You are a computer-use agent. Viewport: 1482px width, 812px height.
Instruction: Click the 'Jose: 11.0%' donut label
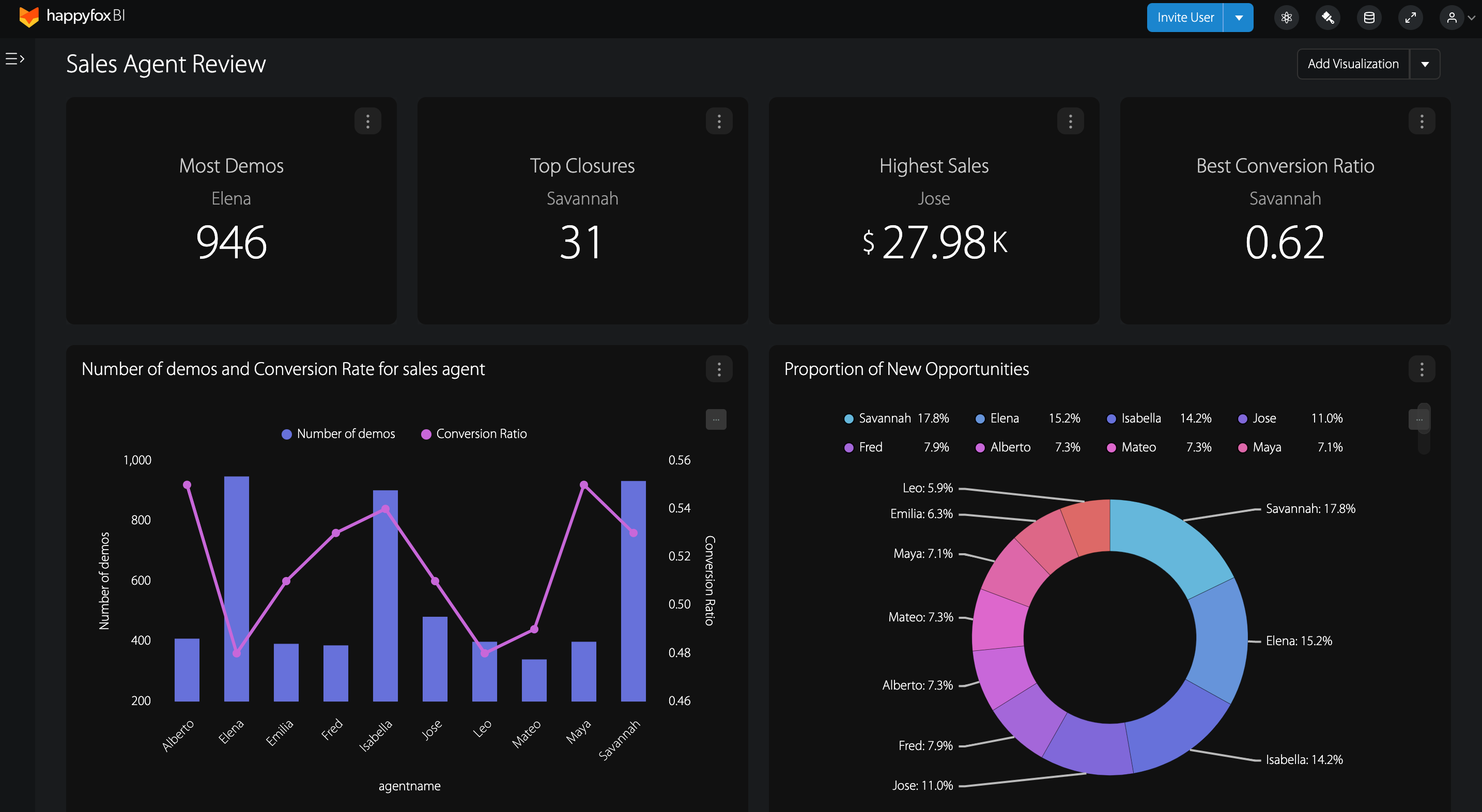pyautogui.click(x=922, y=785)
